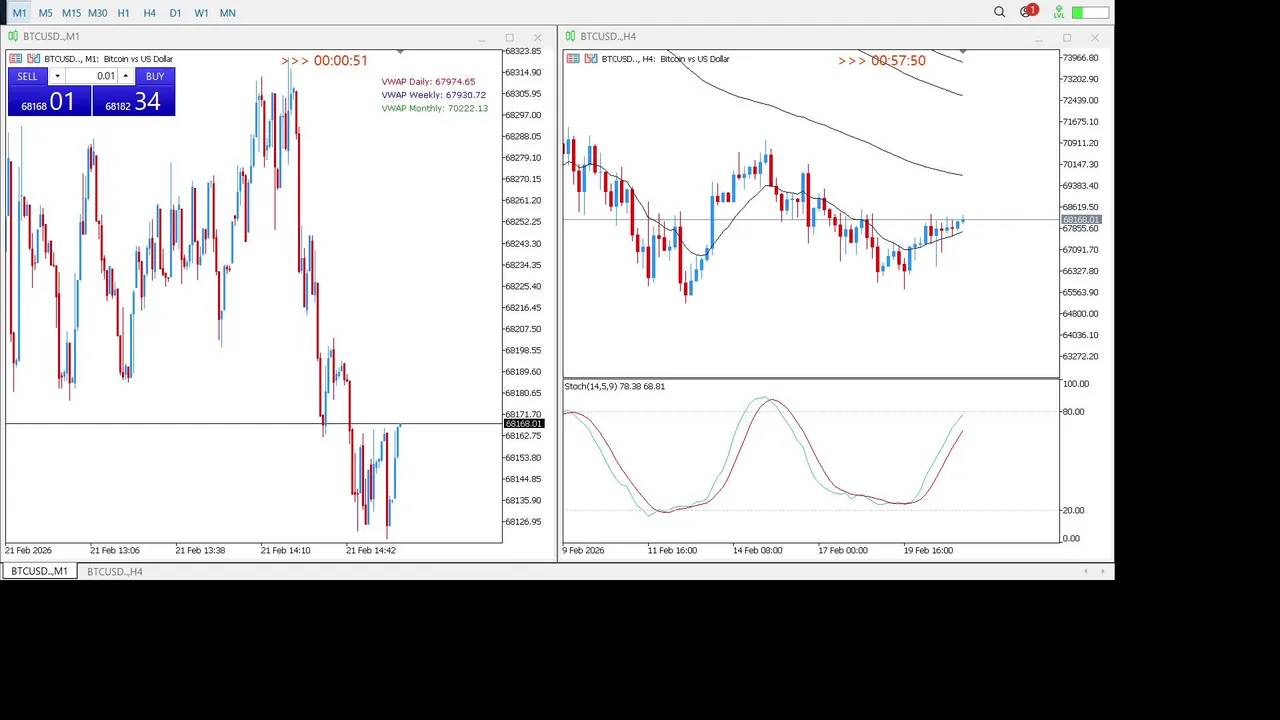Click the H4 countdown timer 00:57:50
Viewport: 1280px width, 720px height.
click(x=898, y=61)
